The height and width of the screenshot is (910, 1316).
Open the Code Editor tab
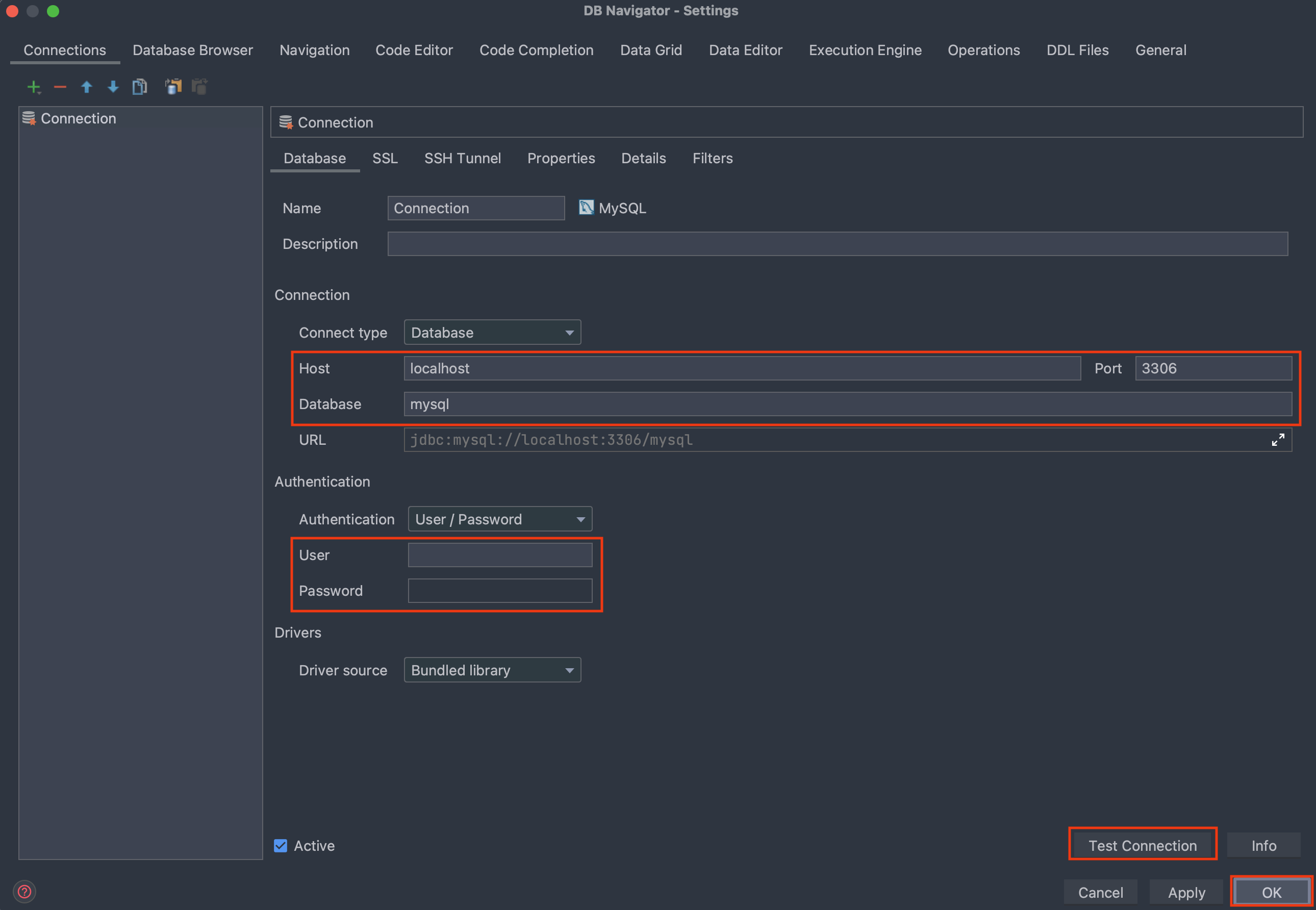pyautogui.click(x=414, y=50)
